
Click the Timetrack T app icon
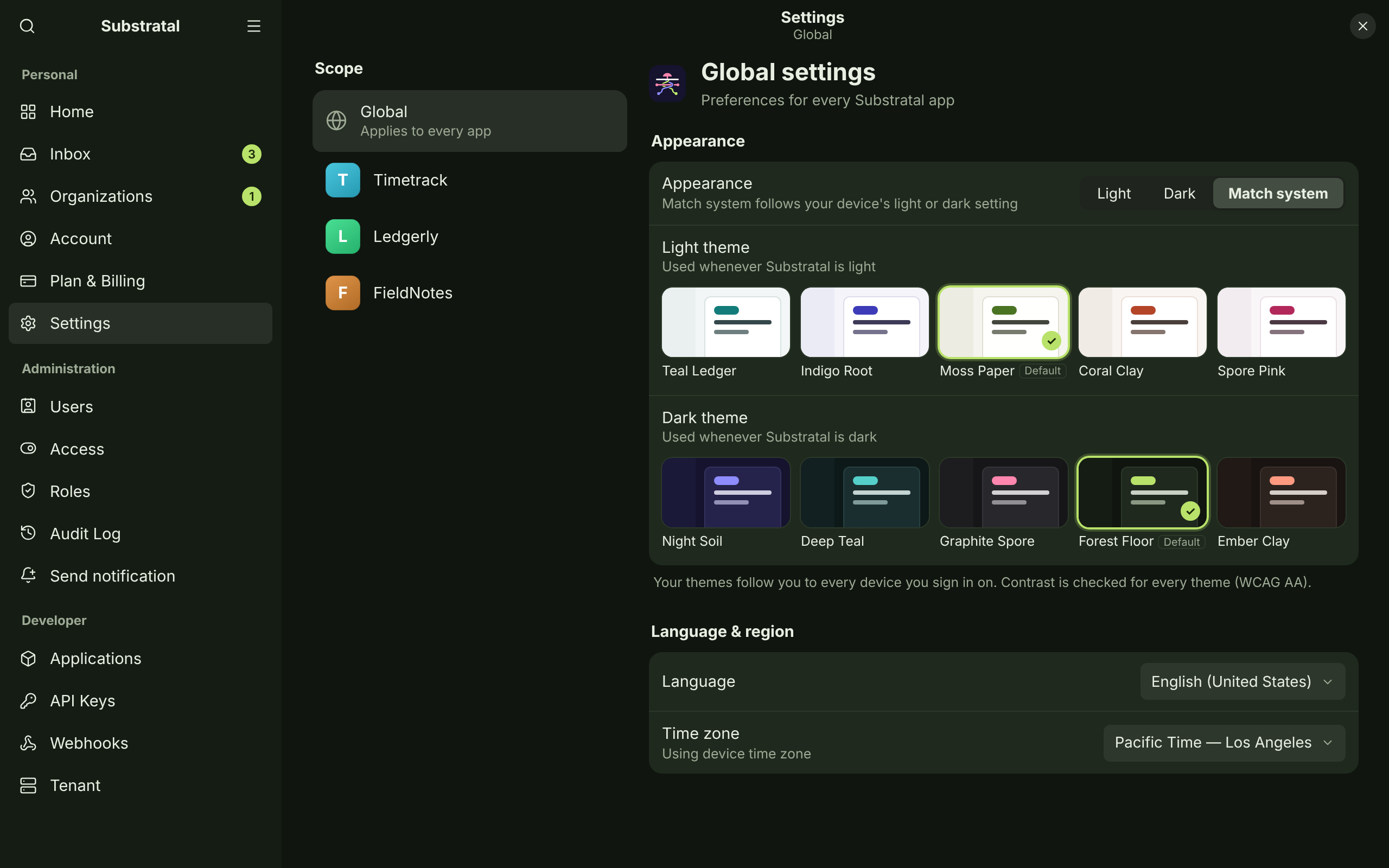[343, 180]
